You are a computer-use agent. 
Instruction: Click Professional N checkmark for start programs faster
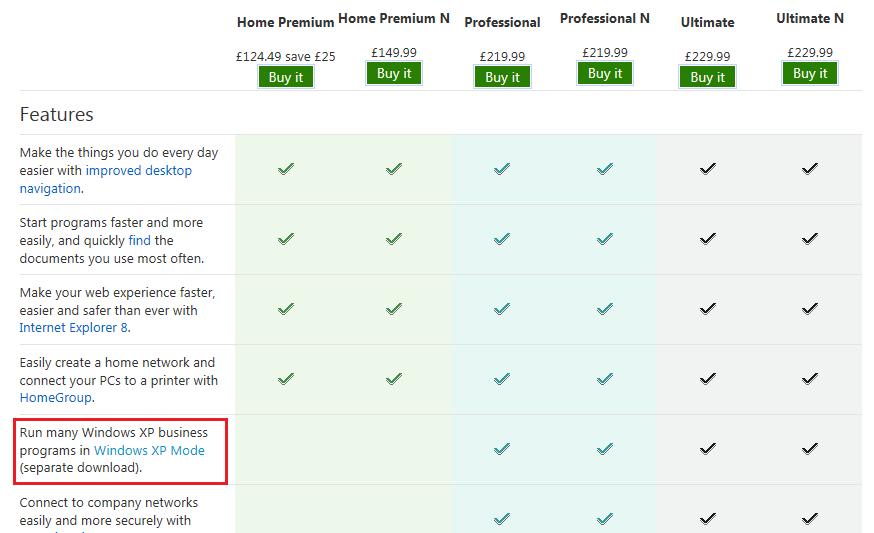coord(605,239)
